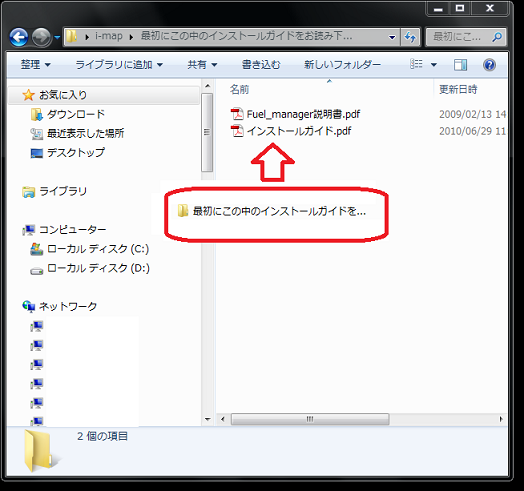Go back using the blue Back arrow
The width and height of the screenshot is (524, 491).
click(19, 37)
